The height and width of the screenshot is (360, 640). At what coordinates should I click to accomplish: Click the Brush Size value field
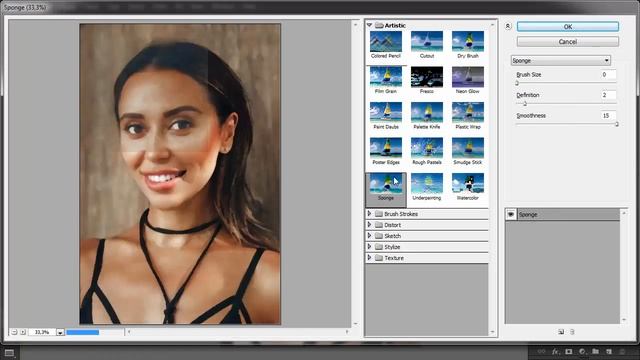(x=608, y=74)
